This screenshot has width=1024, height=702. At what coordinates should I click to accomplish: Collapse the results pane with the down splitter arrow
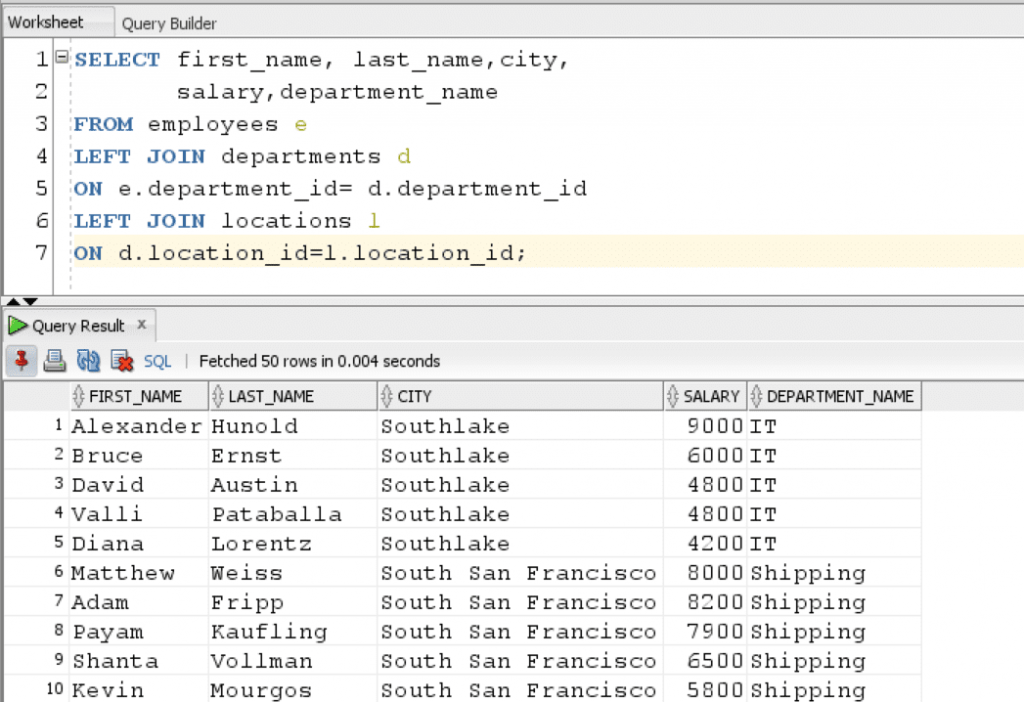(29, 301)
